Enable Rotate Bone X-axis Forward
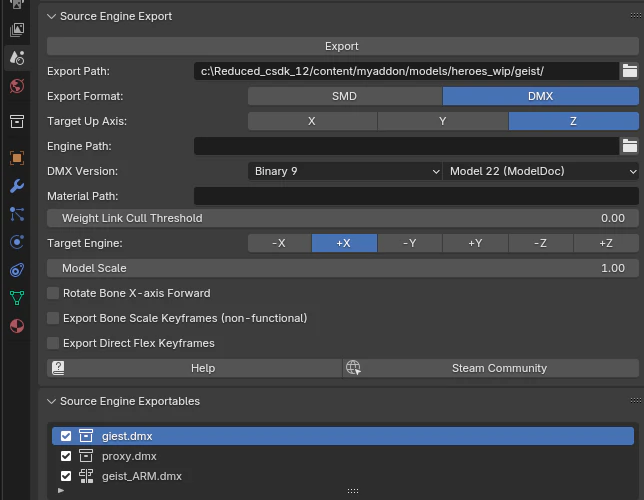This screenshot has height=500, width=644. (x=54, y=293)
